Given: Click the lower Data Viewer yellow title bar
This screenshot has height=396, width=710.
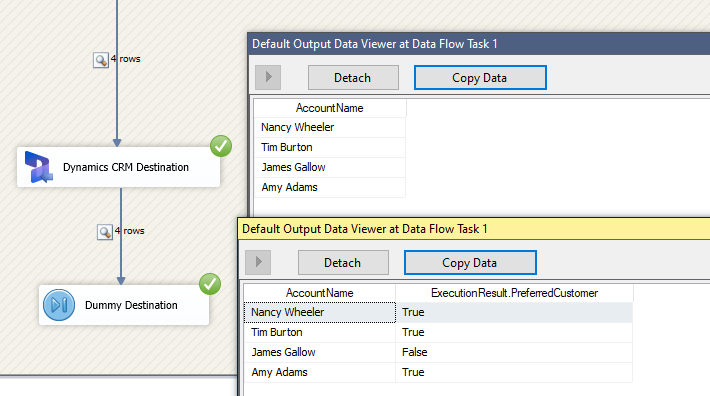Looking at the screenshot, I should 474,229.
